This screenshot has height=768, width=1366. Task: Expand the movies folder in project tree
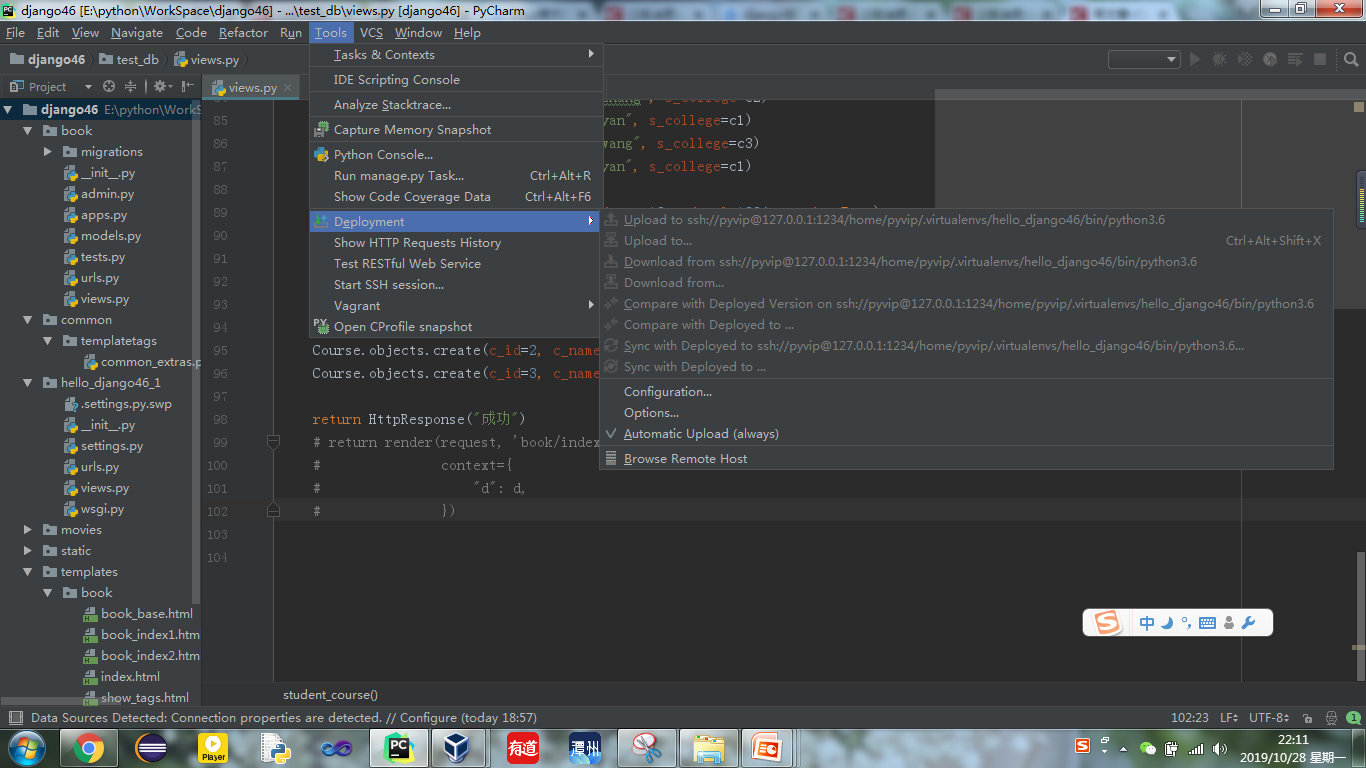pos(28,529)
